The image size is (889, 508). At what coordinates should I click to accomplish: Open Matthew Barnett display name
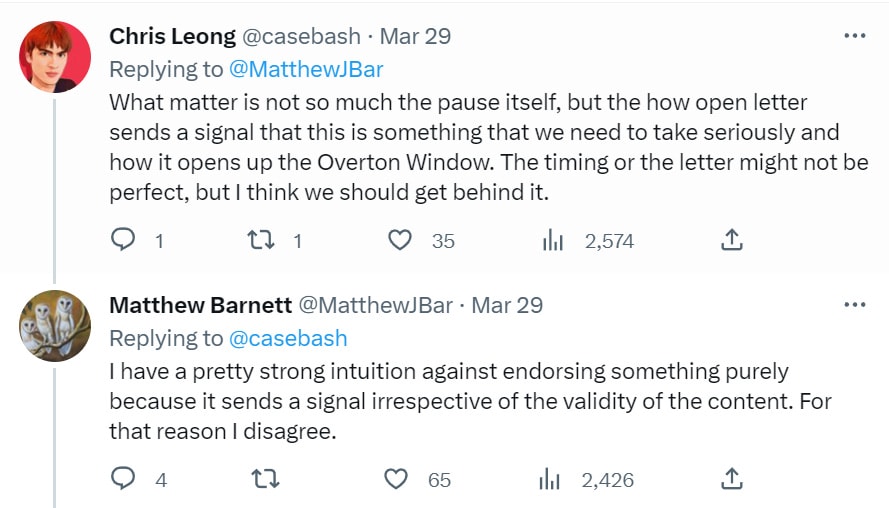pos(201,305)
